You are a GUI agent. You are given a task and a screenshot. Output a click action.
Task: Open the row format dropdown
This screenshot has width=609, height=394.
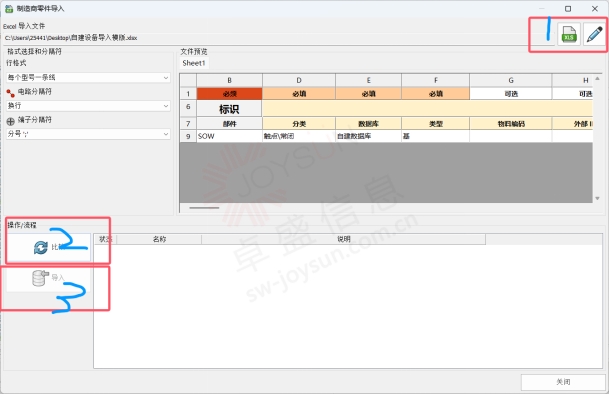tap(88, 78)
